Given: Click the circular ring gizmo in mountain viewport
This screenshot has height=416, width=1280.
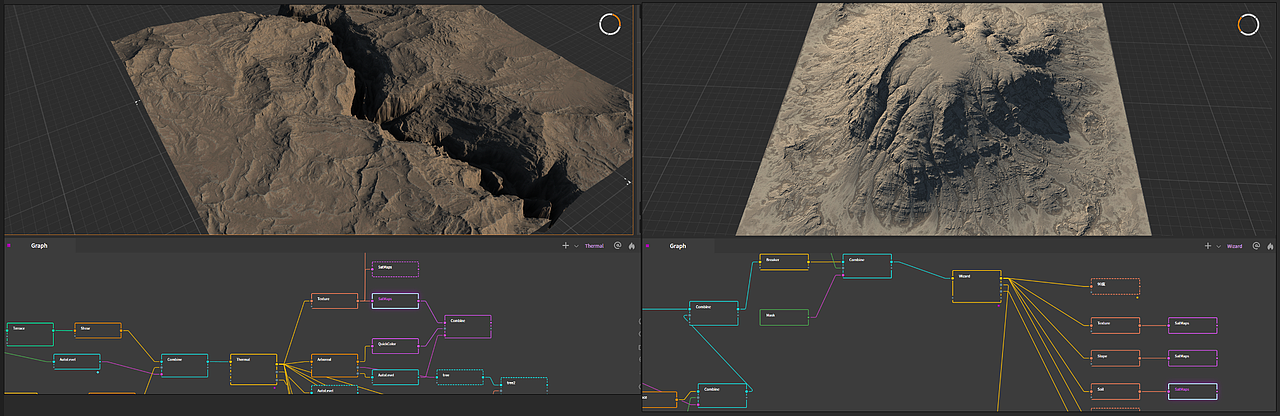Looking at the screenshot, I should 1248,25.
